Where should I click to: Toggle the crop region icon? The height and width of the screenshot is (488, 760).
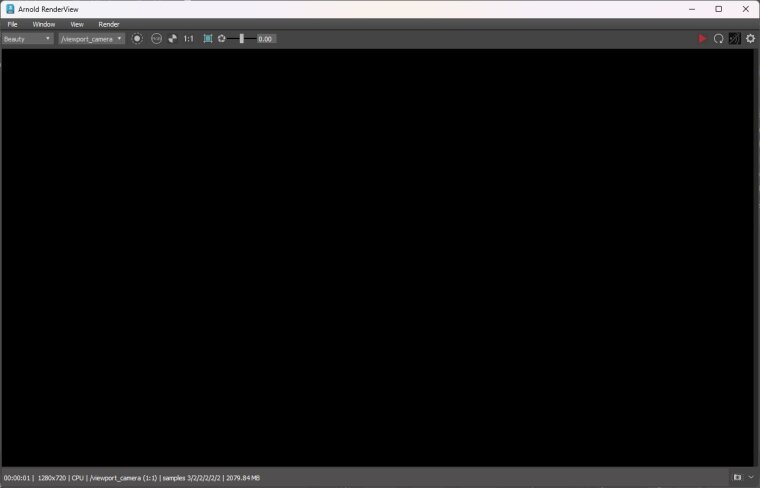pyautogui.click(x=208, y=39)
